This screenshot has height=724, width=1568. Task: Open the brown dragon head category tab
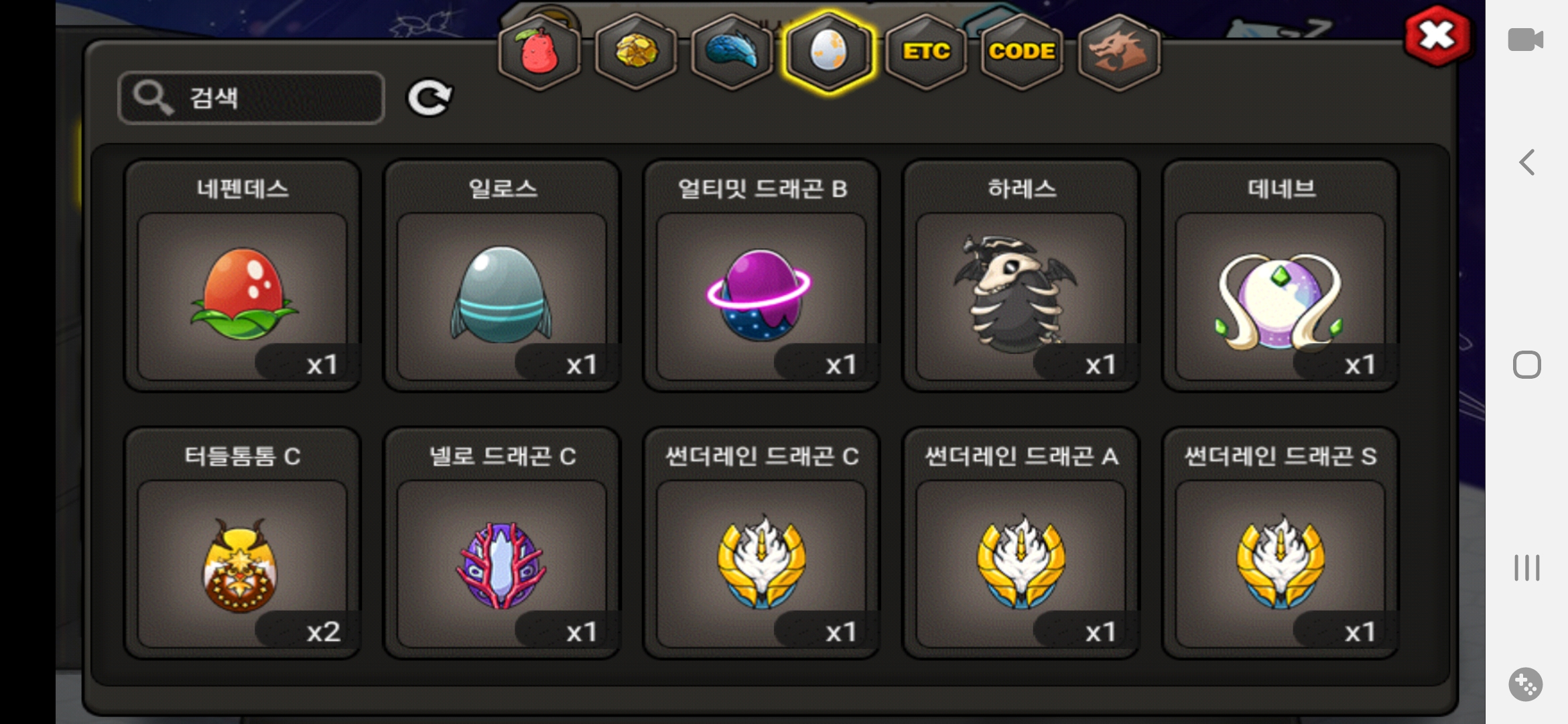pyautogui.click(x=1118, y=52)
